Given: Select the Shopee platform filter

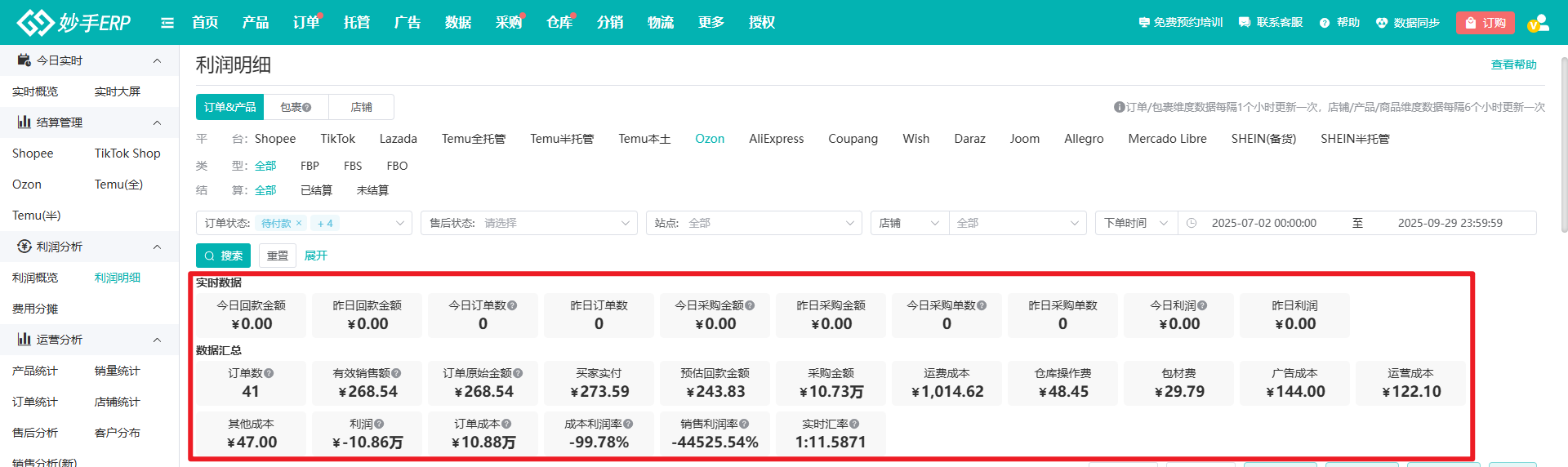Looking at the screenshot, I should [x=275, y=139].
